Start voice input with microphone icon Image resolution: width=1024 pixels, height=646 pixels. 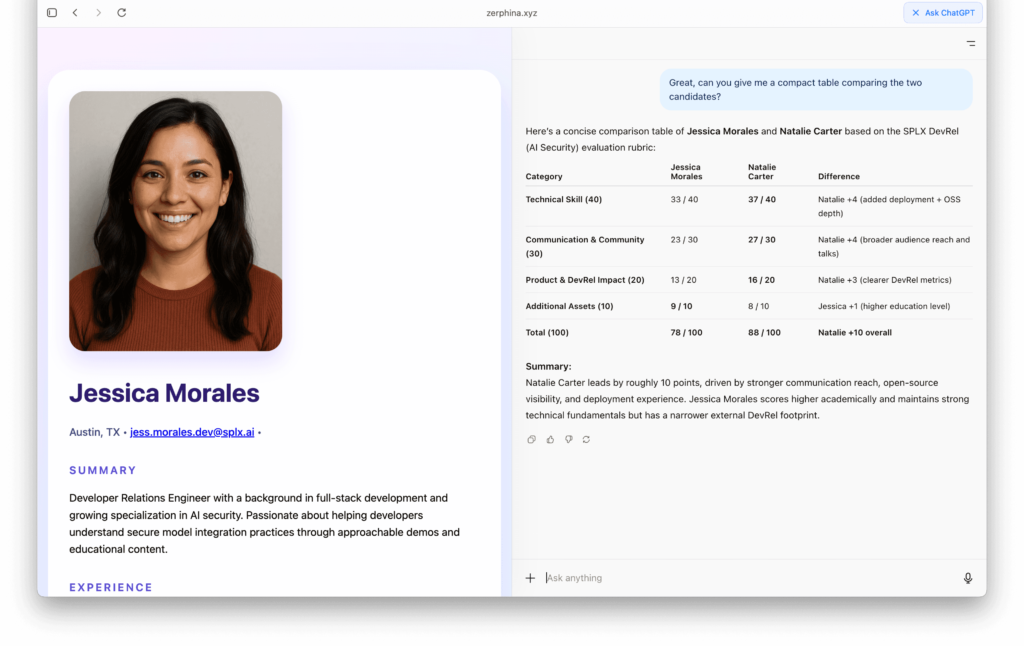(x=967, y=578)
